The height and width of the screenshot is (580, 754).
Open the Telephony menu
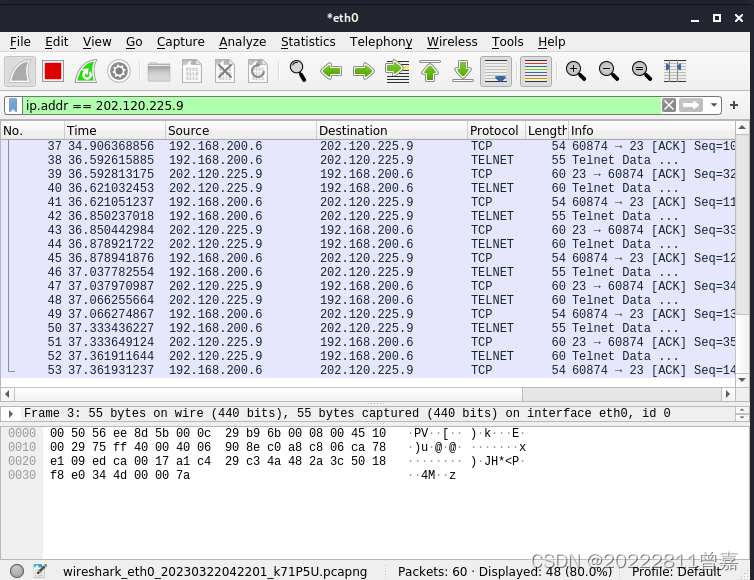(x=381, y=42)
